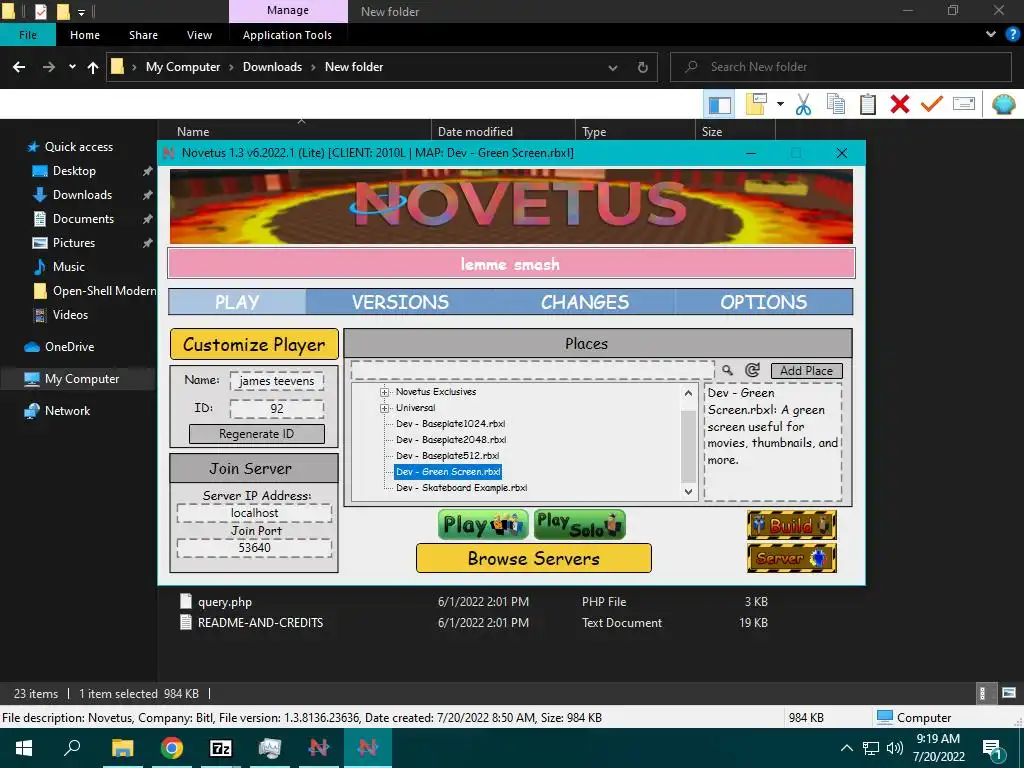1024x768 pixels.
Task: Click Add Place button
Action: (807, 371)
